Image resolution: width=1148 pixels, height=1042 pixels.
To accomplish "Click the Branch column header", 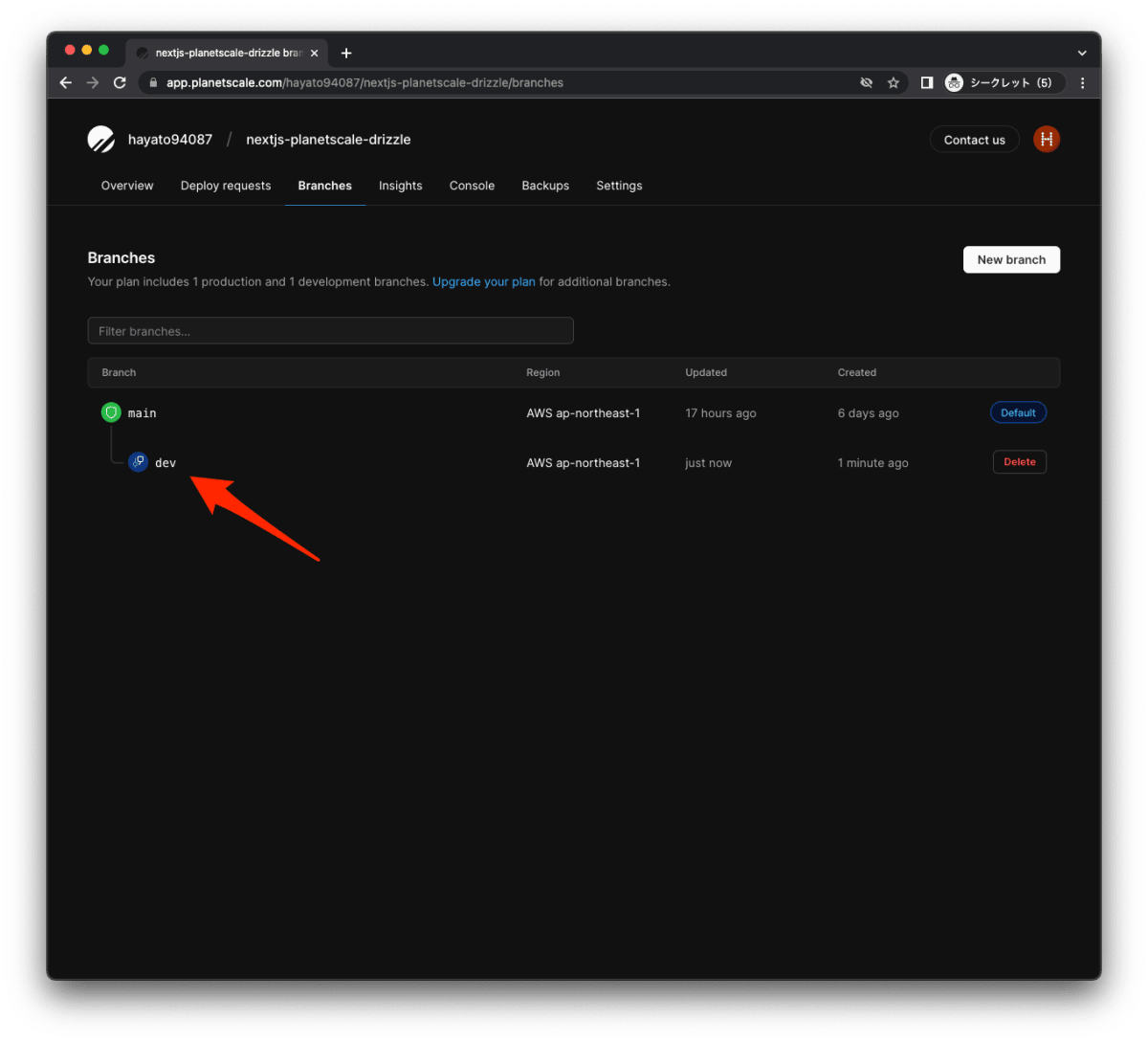I will coord(119,372).
